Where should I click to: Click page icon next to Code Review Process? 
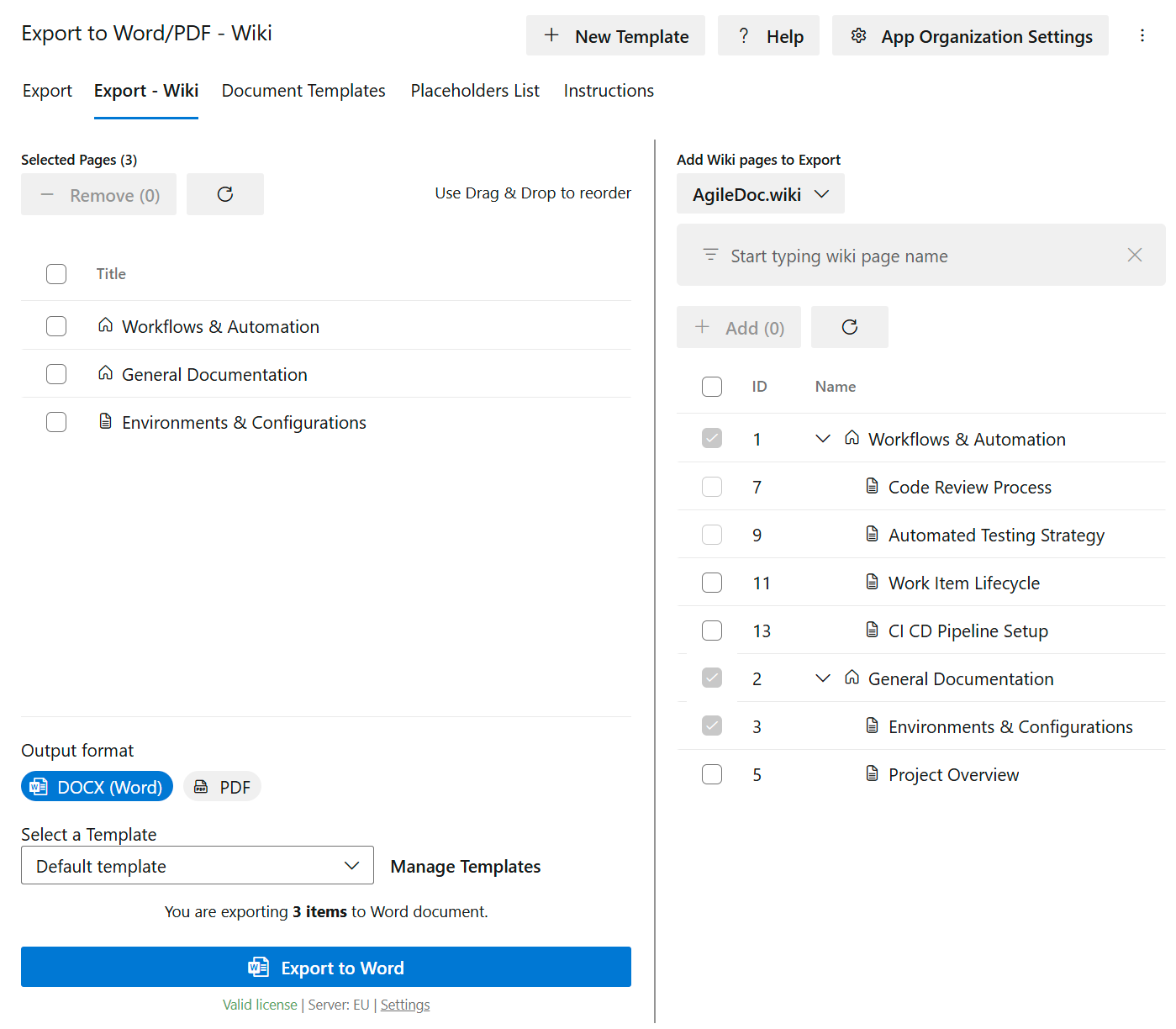(872, 486)
